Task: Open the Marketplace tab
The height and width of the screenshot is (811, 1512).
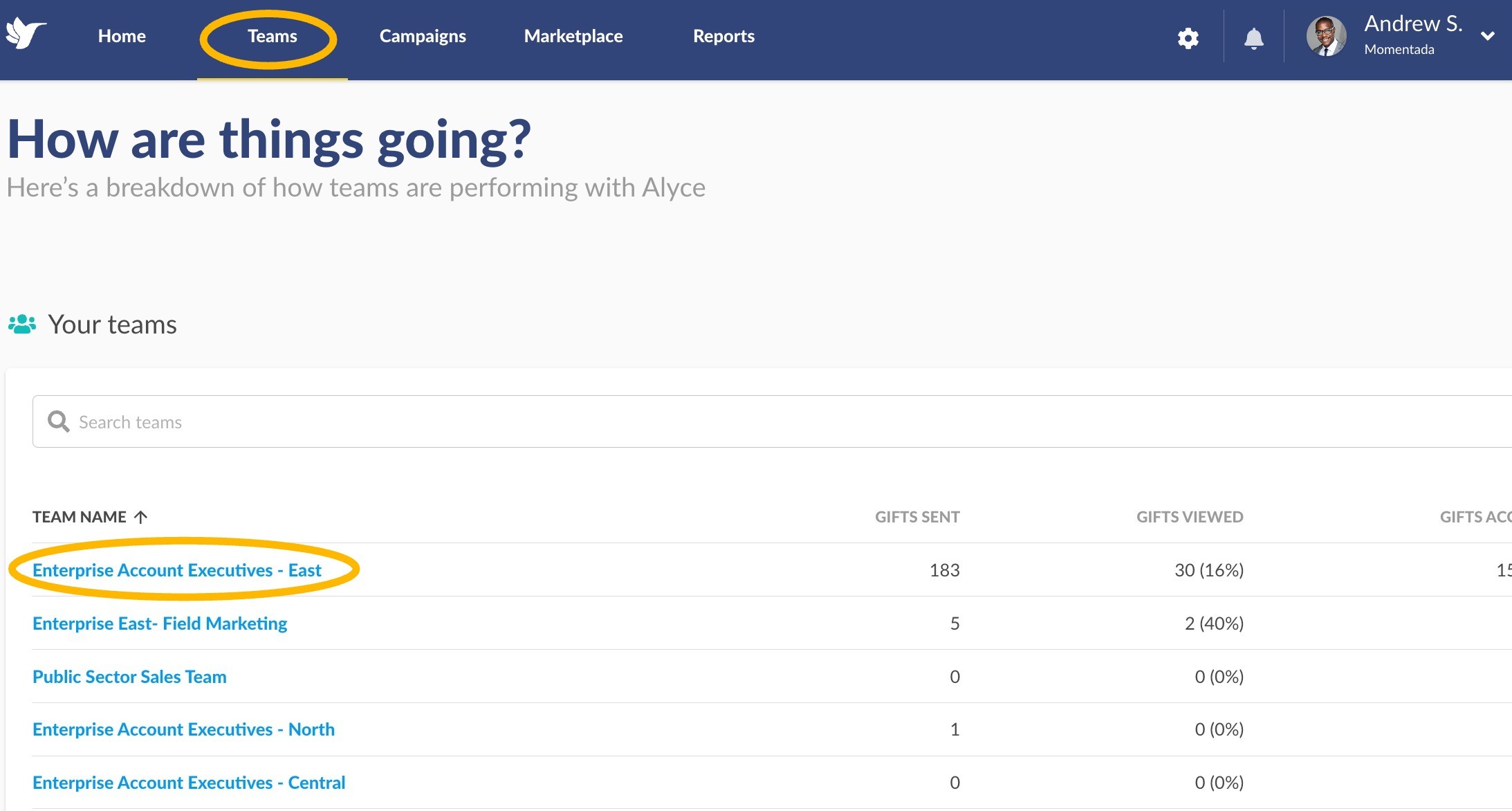Action: coord(573,36)
